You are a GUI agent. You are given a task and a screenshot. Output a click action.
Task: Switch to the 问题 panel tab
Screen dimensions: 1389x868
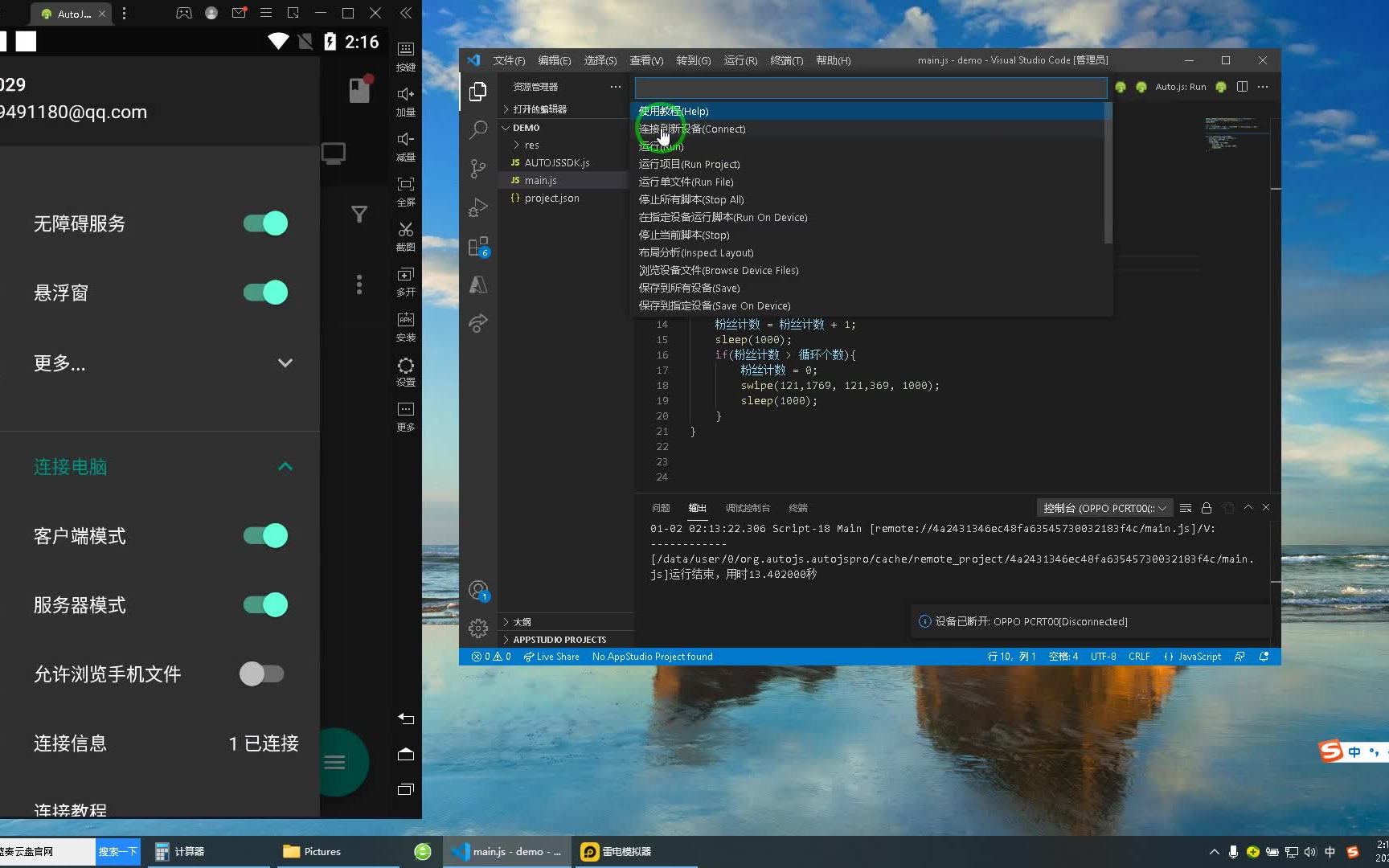point(661,508)
